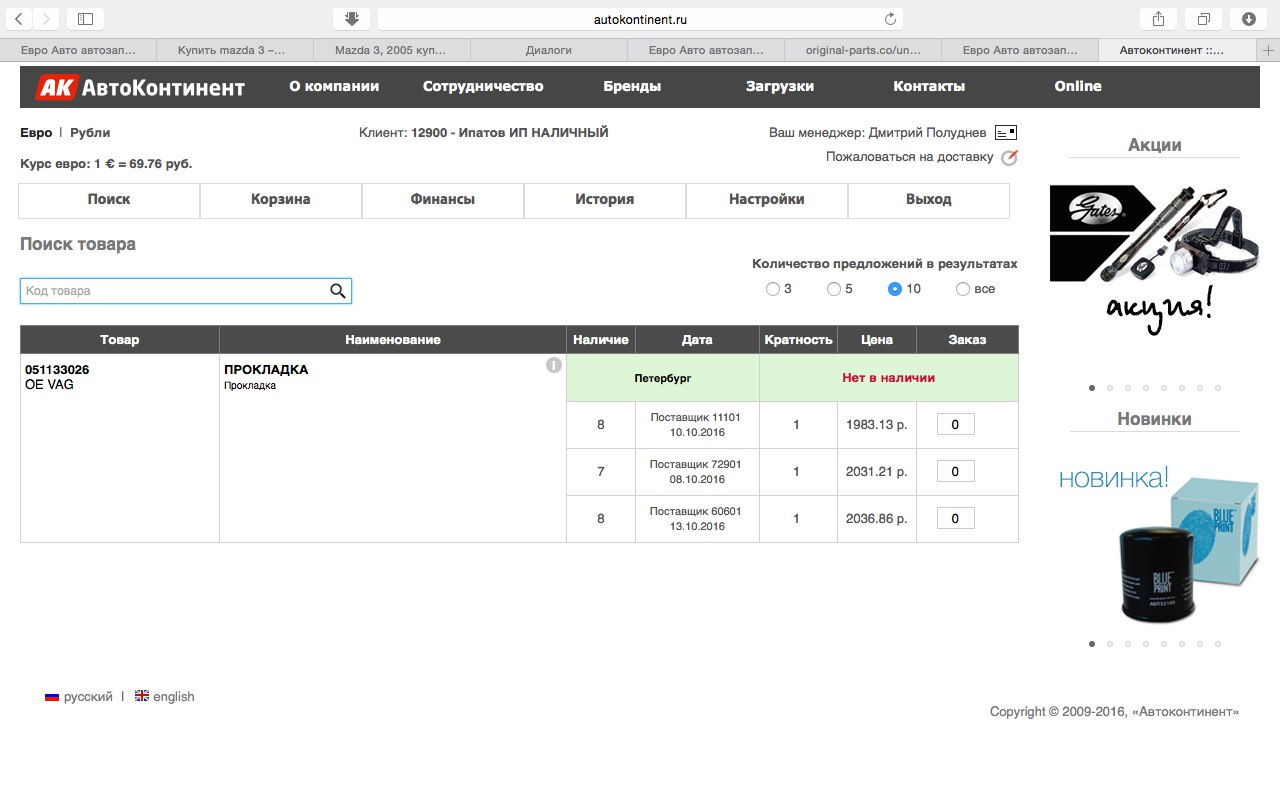Screen dimensions: 1280x800
Task: Click 'Пожаловаться на доставку' link
Action: [x=910, y=157]
